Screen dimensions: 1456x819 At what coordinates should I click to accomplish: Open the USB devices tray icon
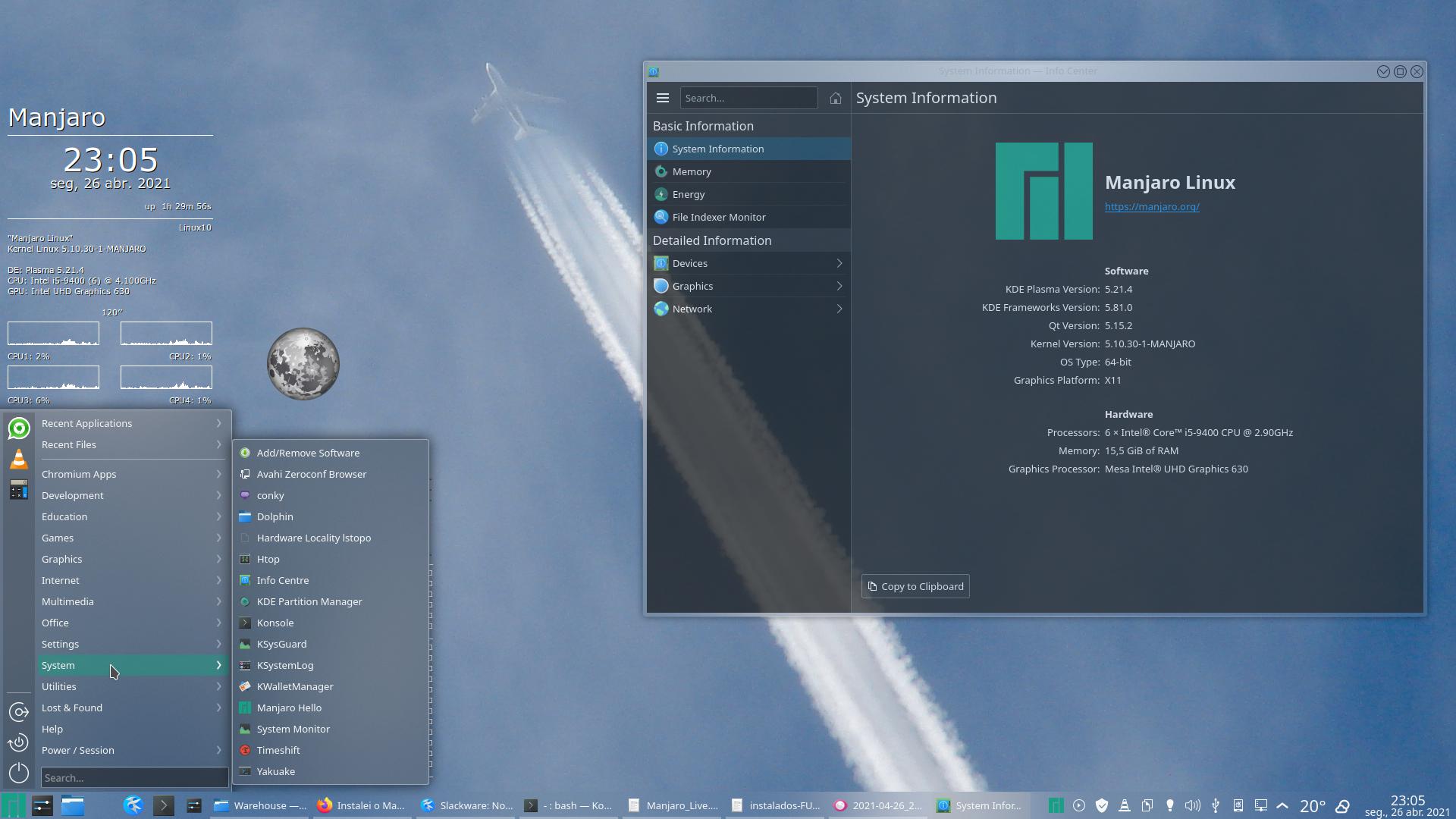click(1216, 806)
